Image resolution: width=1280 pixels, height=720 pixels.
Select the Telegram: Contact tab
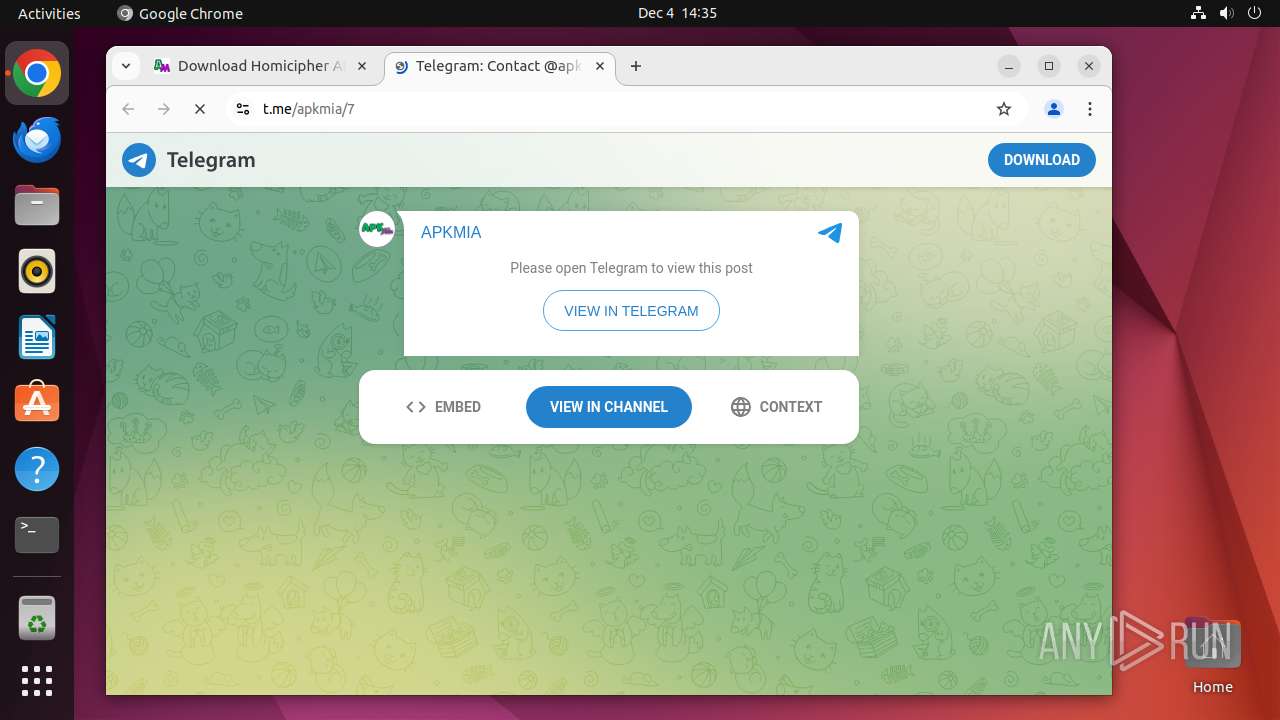[x=499, y=66]
